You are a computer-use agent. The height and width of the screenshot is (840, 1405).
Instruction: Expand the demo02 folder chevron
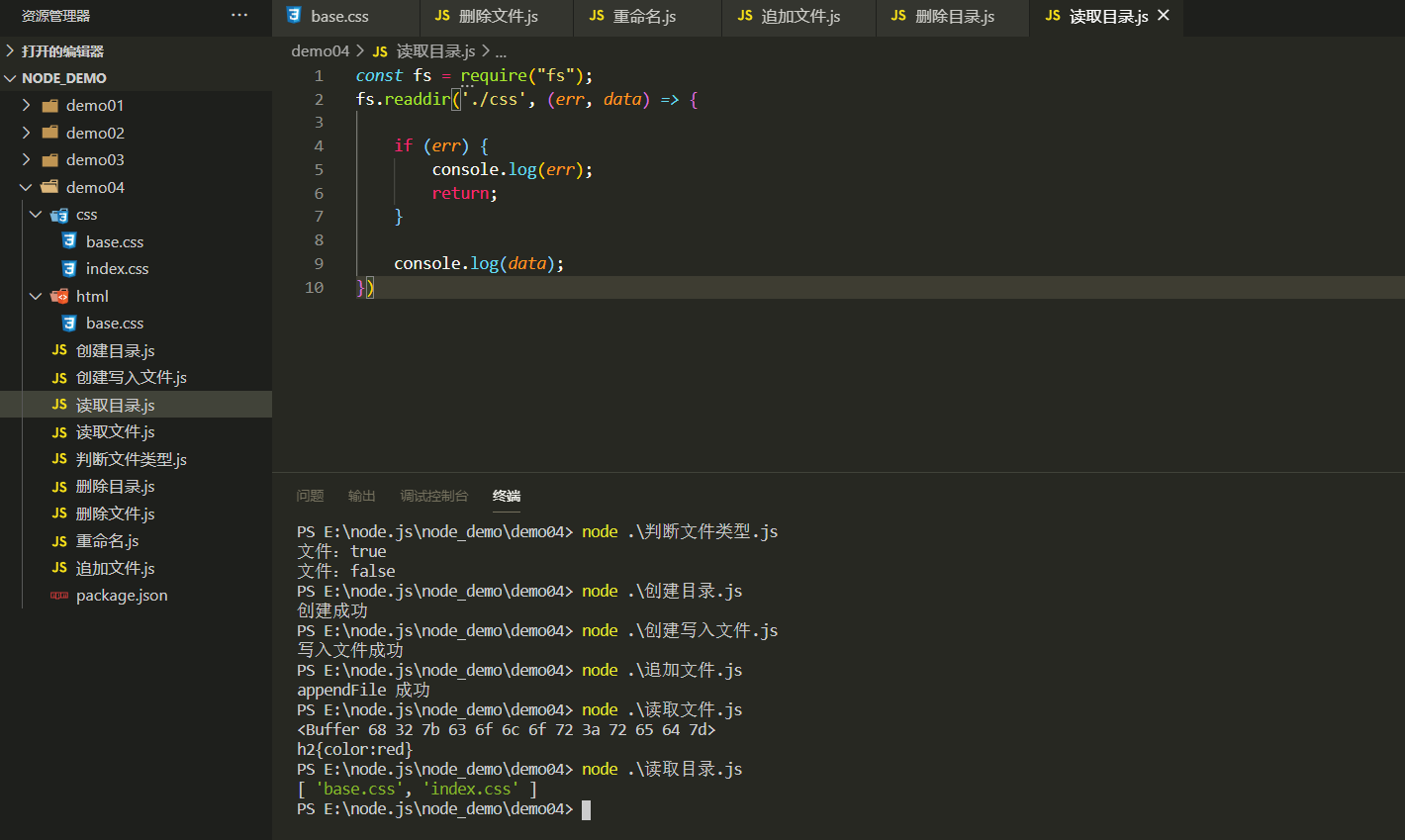[x=27, y=133]
